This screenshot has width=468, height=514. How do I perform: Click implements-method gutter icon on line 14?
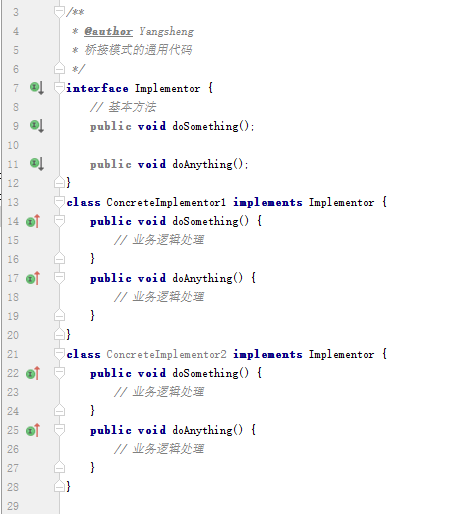tap(33, 221)
